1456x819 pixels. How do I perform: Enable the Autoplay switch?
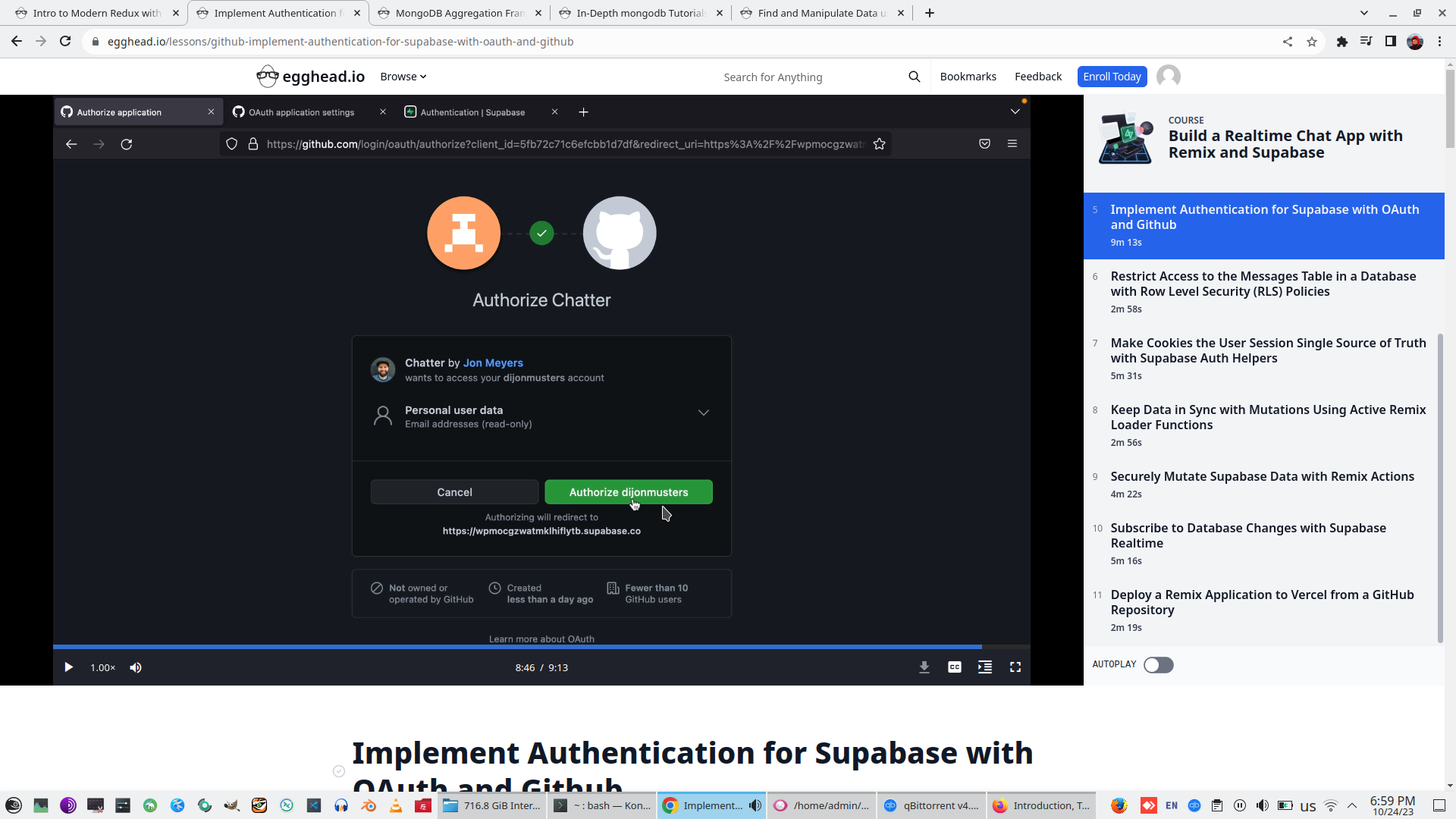(x=1158, y=665)
